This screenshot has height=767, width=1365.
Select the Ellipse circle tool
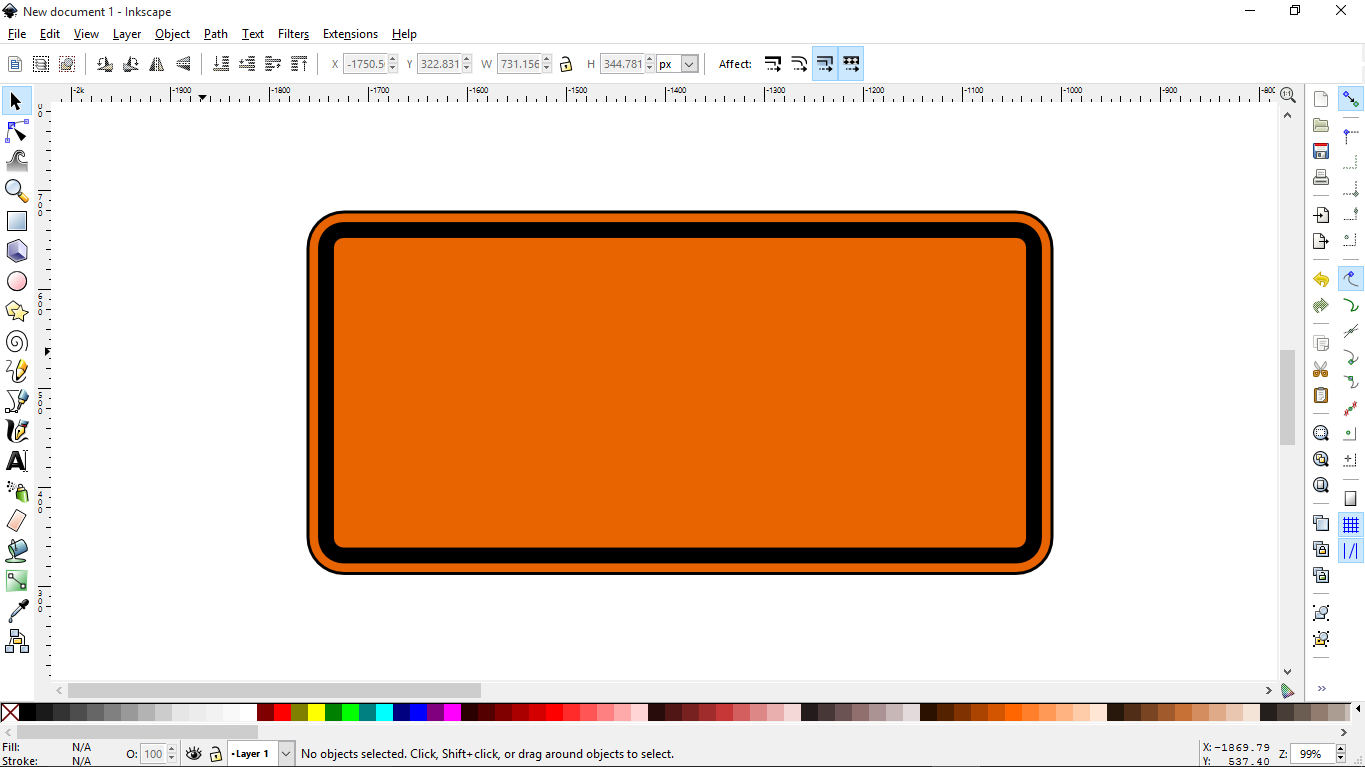[16, 281]
